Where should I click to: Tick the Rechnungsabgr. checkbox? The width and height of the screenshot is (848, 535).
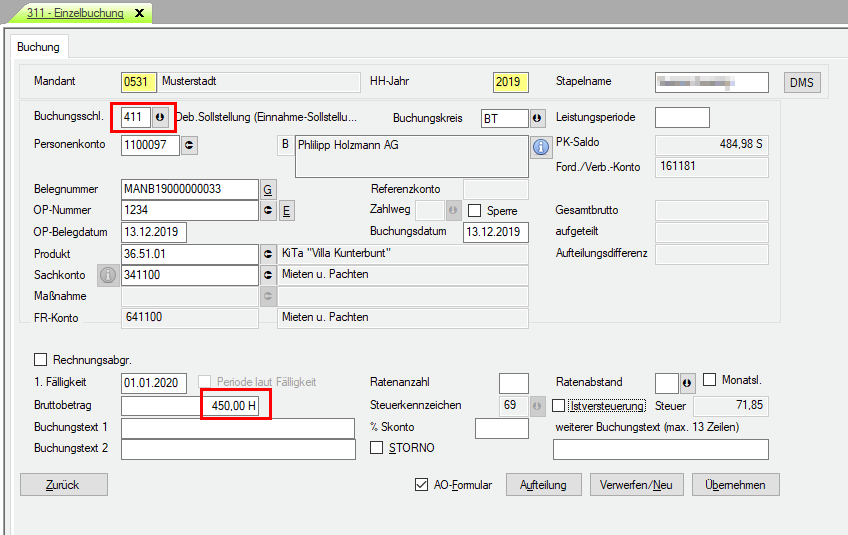[41, 360]
